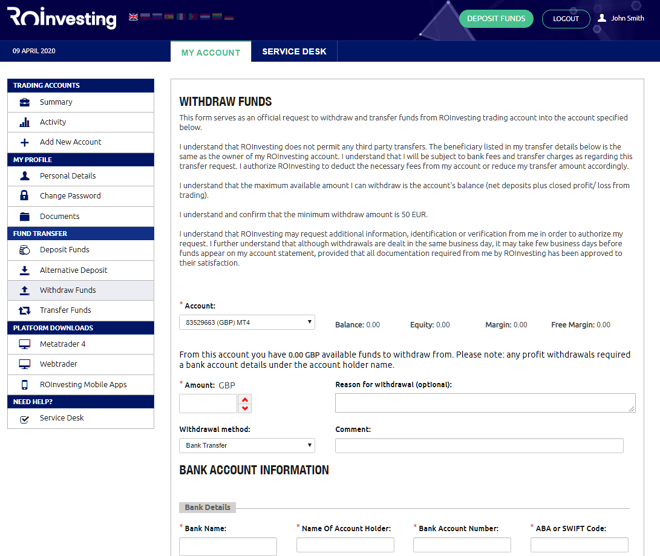Select the Spanish flag language
Screen dimensions: 660x556
click(x=169, y=17)
